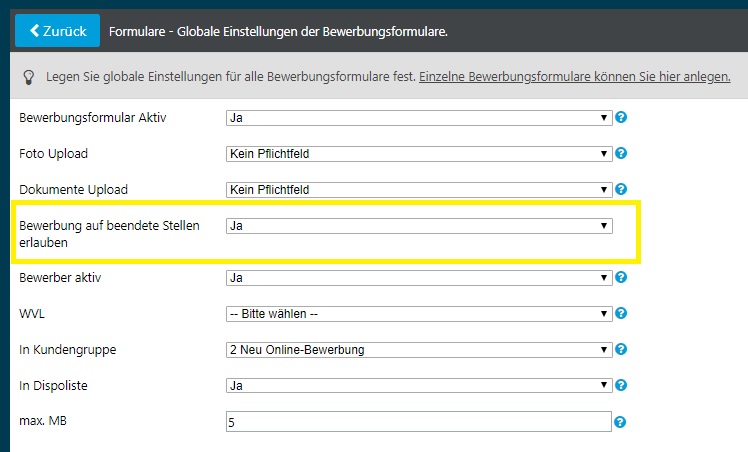
Task: Click the Dokumente Upload label
Action: (x=73, y=190)
